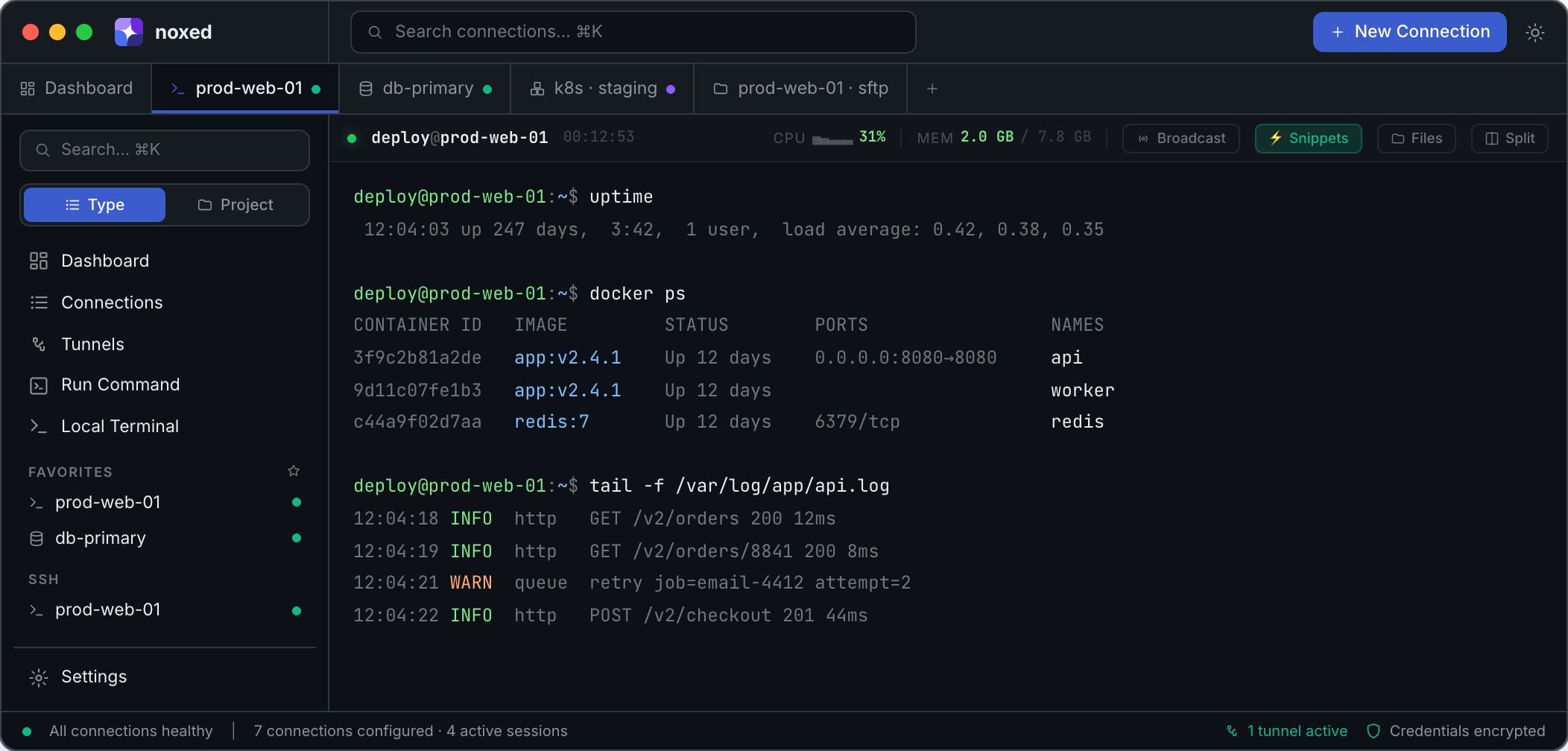Select the Type grouping toggle
Screen dimensions: 1568x751
click(x=95, y=205)
